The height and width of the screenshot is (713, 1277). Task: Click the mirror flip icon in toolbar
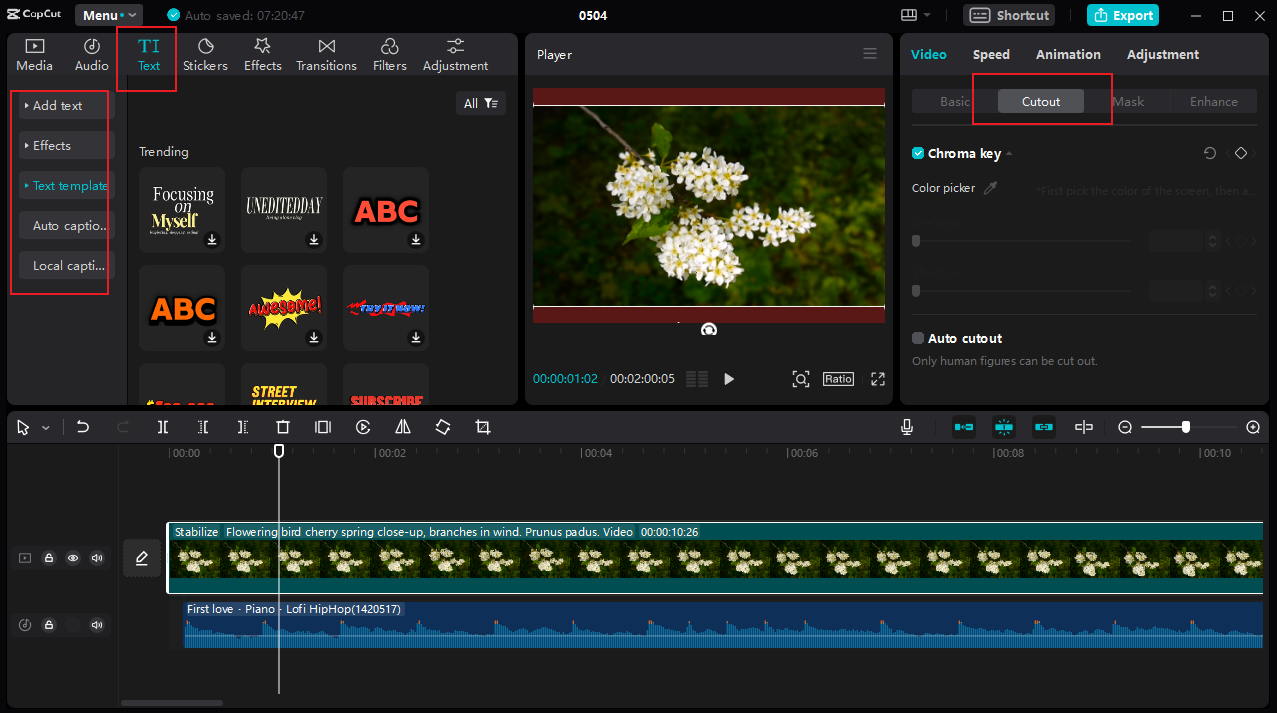coord(403,427)
